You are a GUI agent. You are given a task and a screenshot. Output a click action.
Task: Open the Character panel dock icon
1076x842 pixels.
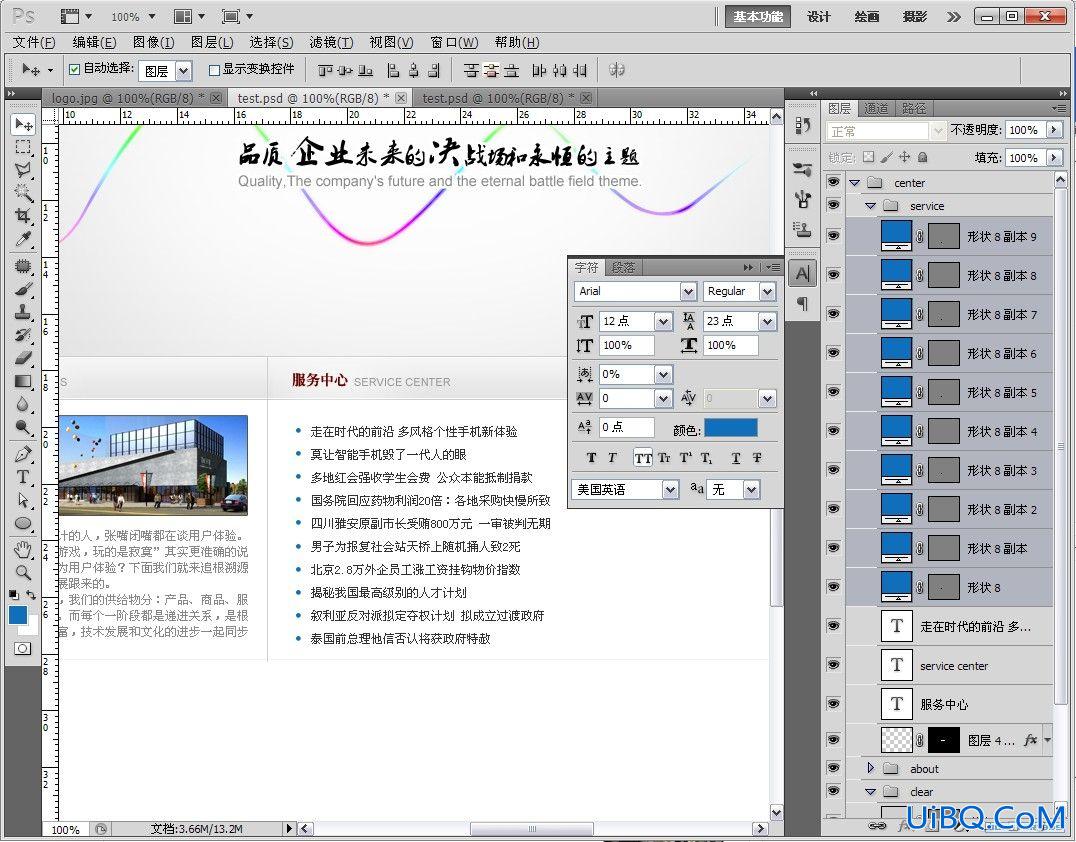coord(802,274)
